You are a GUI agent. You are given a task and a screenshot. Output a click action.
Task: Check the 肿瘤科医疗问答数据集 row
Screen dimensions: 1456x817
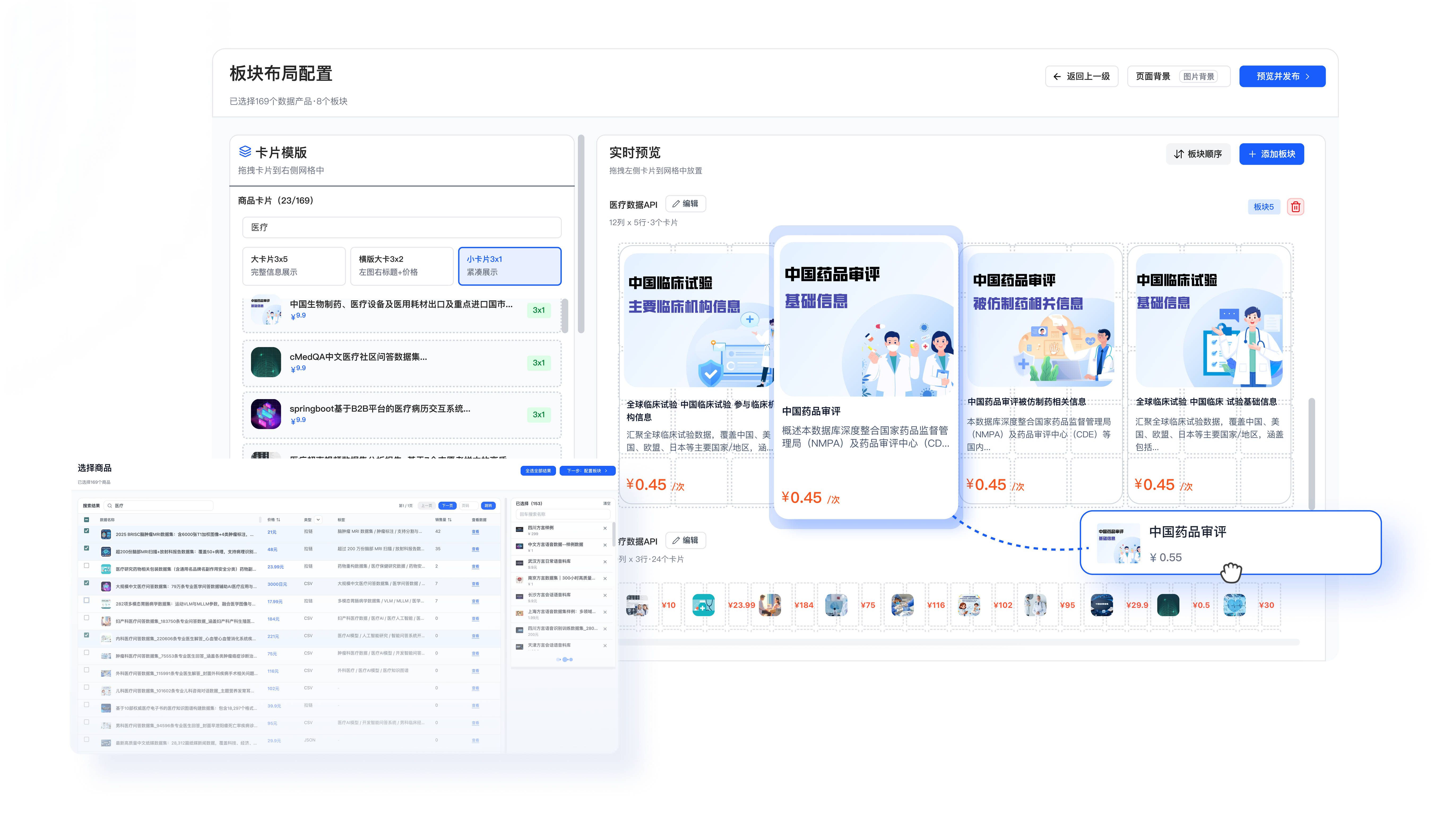[x=87, y=652]
